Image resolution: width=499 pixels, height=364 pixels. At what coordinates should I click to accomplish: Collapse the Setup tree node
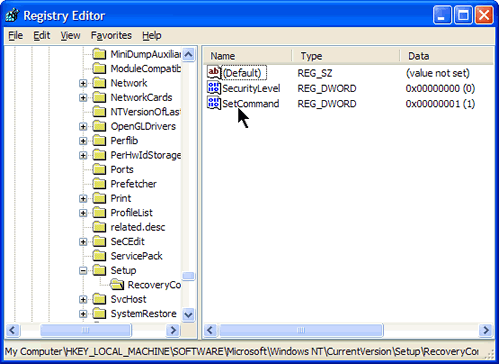(83, 270)
